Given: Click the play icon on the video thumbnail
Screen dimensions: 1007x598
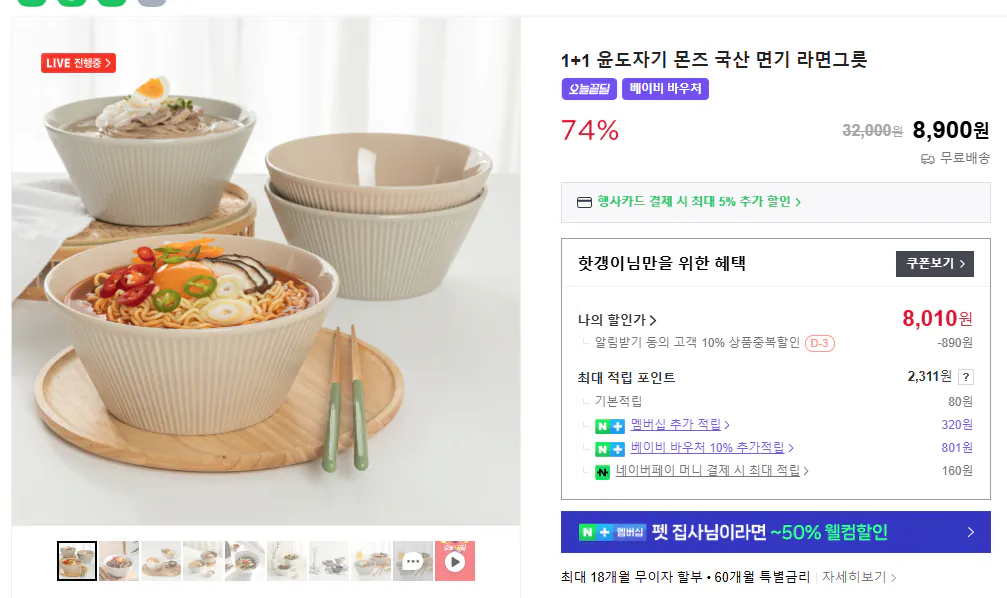Looking at the screenshot, I should pyautogui.click(x=455, y=560).
